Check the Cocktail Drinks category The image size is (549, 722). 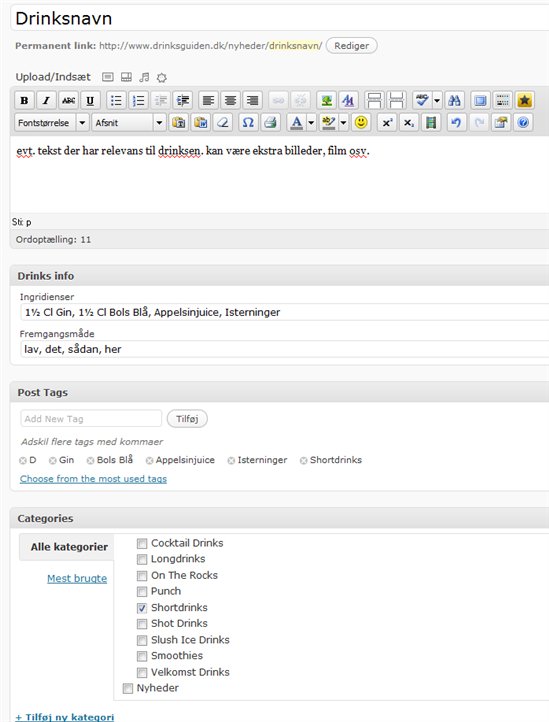[142, 544]
